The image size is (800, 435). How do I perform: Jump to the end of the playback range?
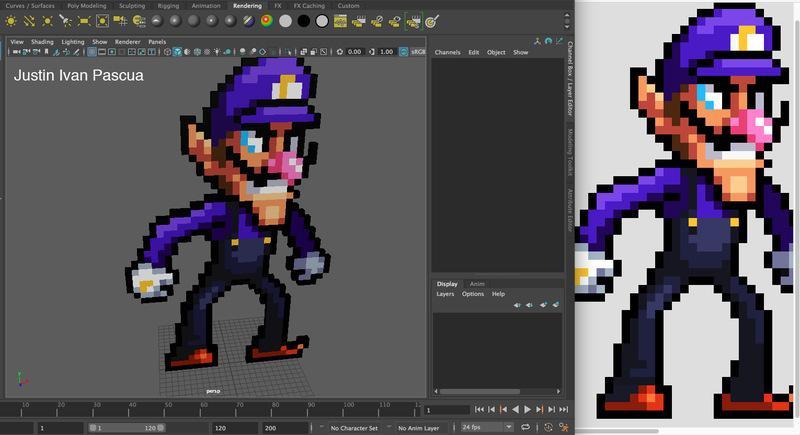point(564,410)
